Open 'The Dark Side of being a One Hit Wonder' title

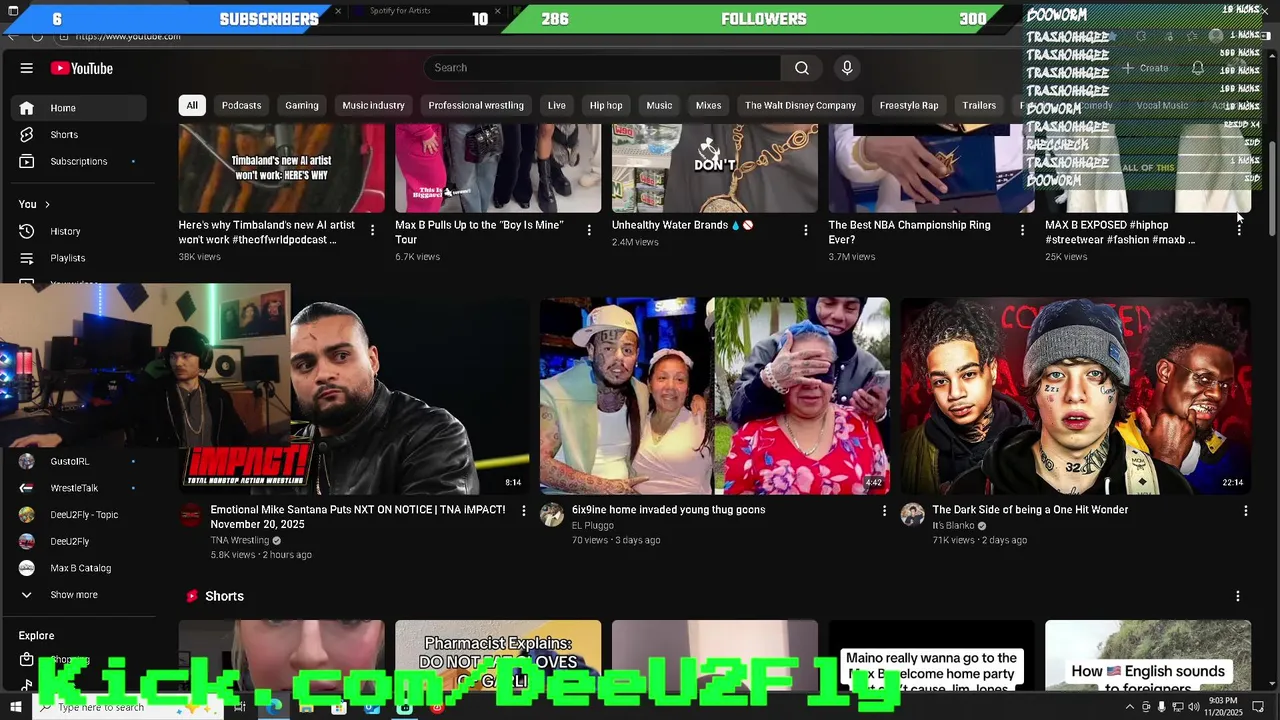[x=1030, y=510]
